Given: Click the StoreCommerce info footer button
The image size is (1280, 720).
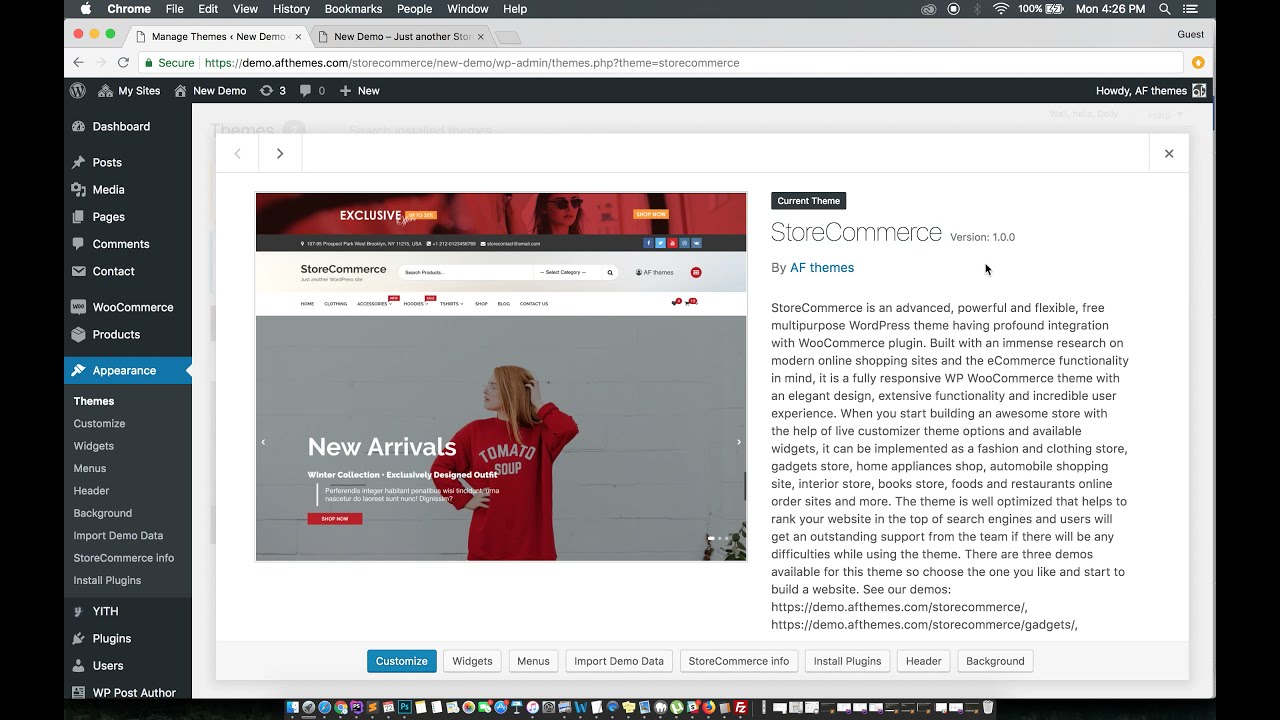Looking at the screenshot, I should [x=739, y=661].
